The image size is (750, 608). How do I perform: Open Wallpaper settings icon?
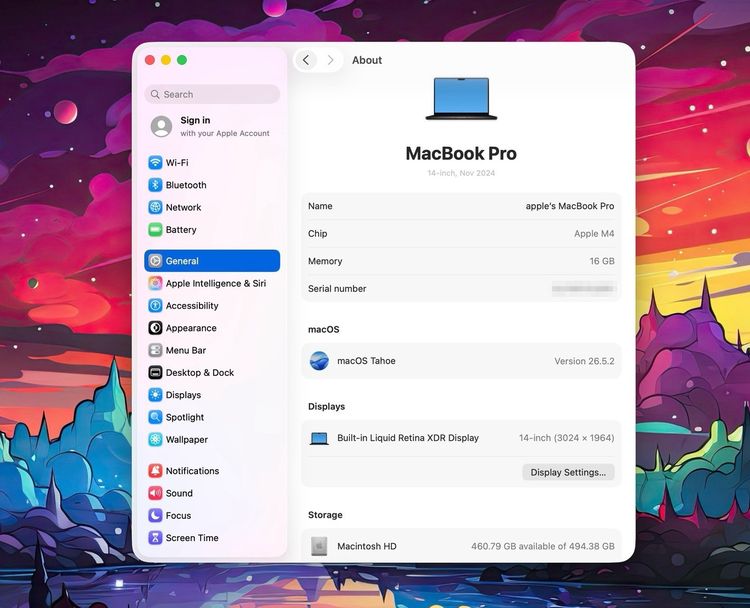155,440
